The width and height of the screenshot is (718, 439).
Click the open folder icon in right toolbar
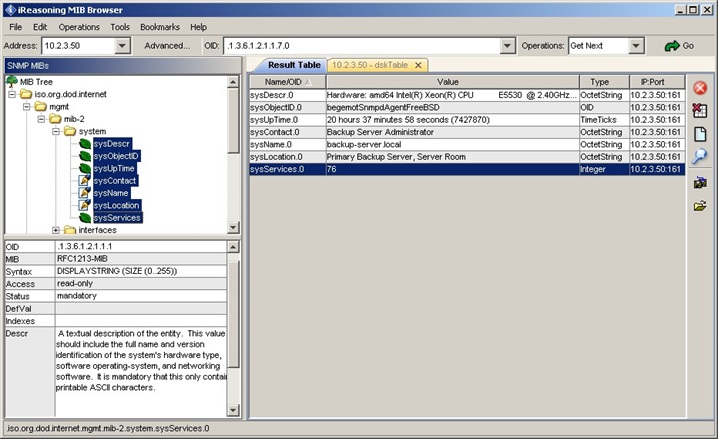(x=700, y=206)
